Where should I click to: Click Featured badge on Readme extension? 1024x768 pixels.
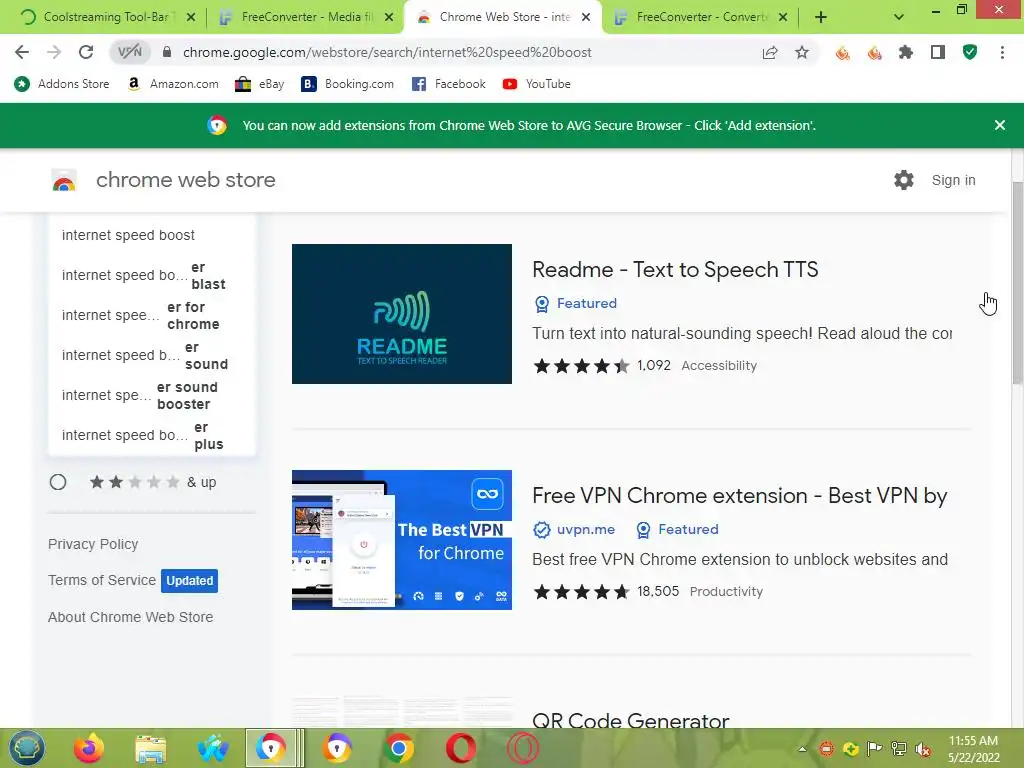576,304
